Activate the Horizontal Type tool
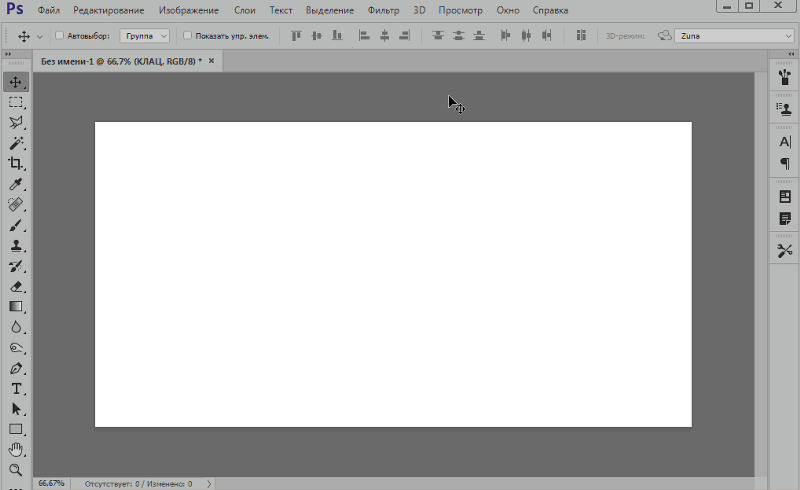 click(x=16, y=389)
